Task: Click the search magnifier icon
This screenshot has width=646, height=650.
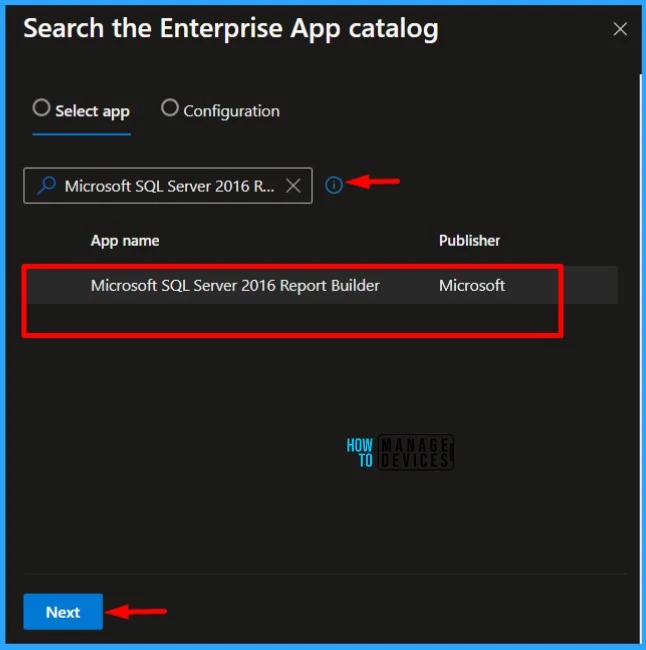Action: point(46,185)
